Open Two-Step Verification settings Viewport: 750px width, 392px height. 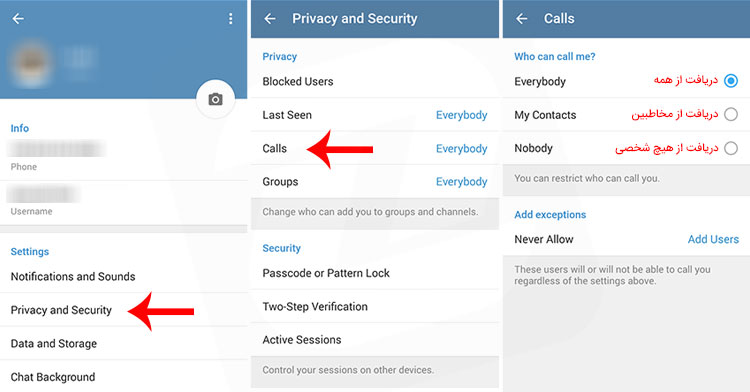tap(375, 306)
